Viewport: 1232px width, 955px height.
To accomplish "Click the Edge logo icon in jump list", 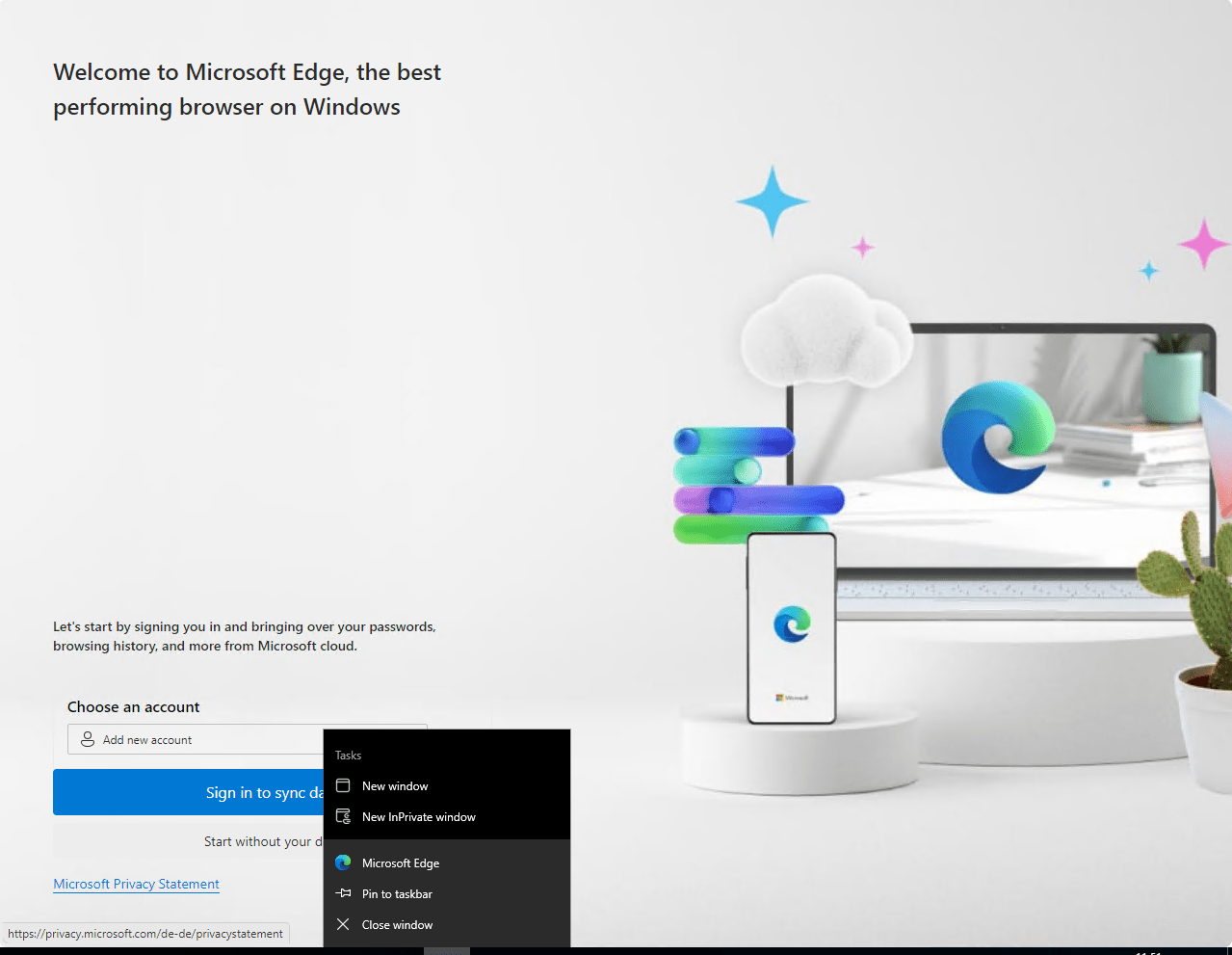I will tap(343, 862).
